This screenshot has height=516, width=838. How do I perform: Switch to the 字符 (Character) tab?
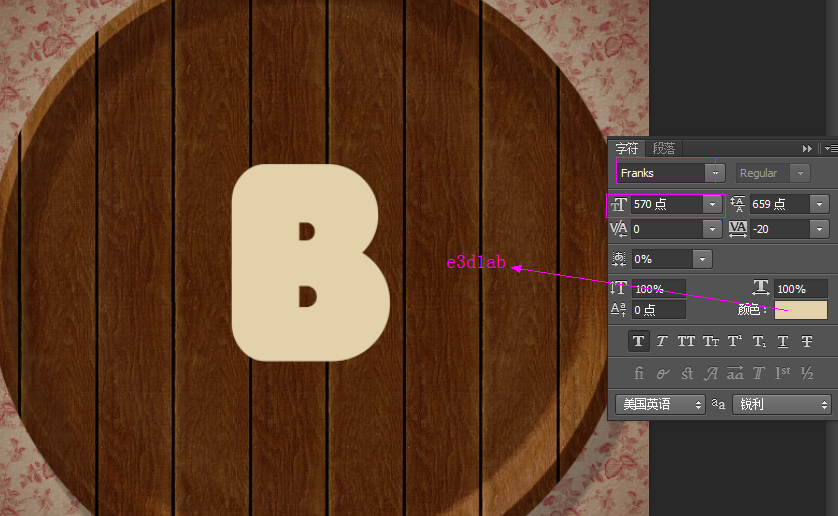[626, 148]
